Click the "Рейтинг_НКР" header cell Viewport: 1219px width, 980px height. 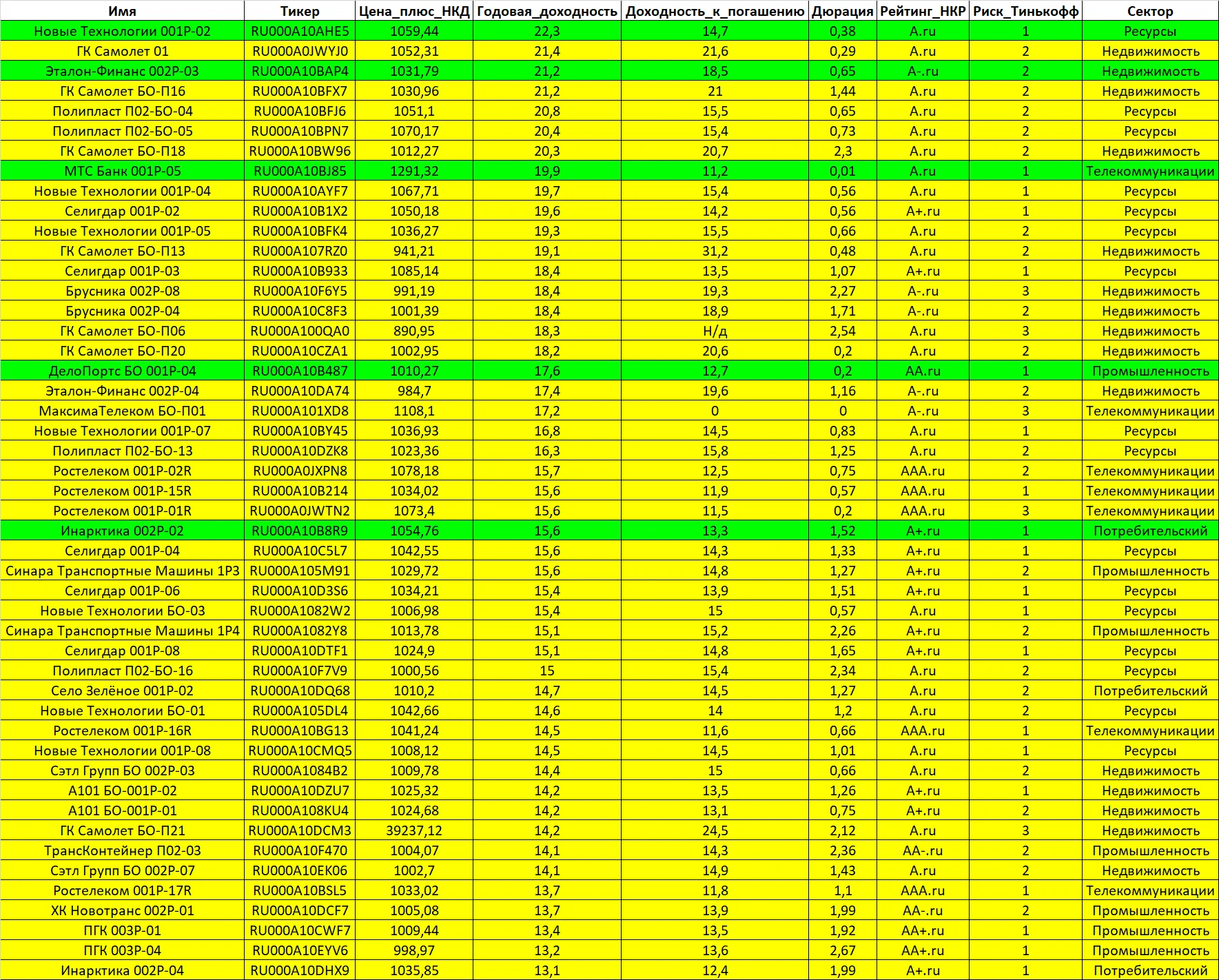(923, 11)
